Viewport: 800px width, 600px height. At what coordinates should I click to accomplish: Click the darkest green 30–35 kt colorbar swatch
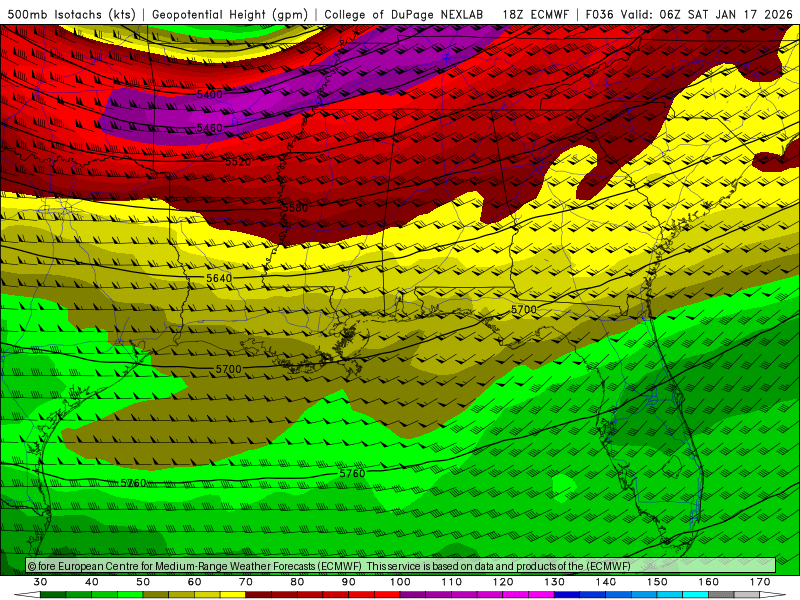coord(53,595)
